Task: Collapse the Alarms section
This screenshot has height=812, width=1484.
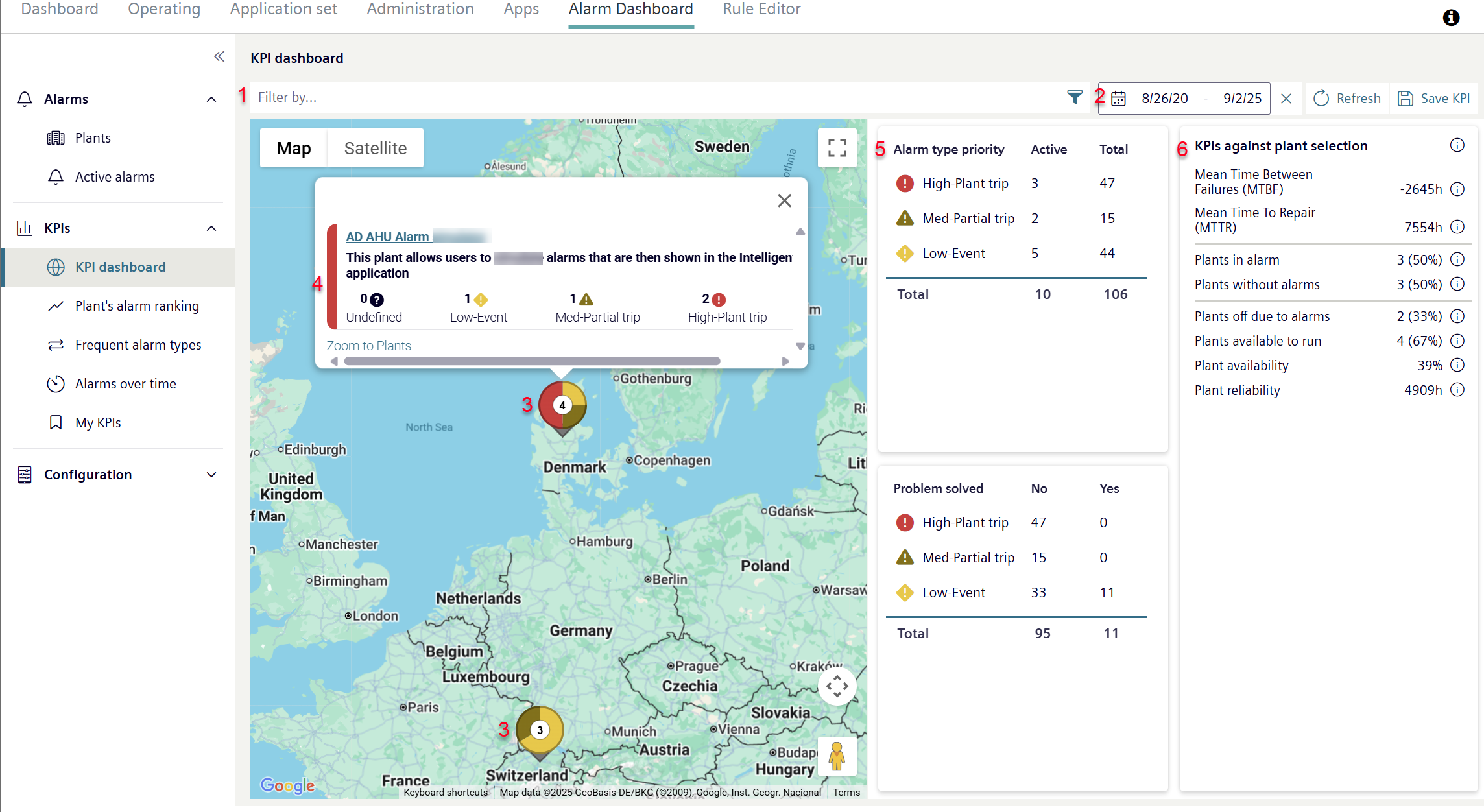Action: coord(211,99)
